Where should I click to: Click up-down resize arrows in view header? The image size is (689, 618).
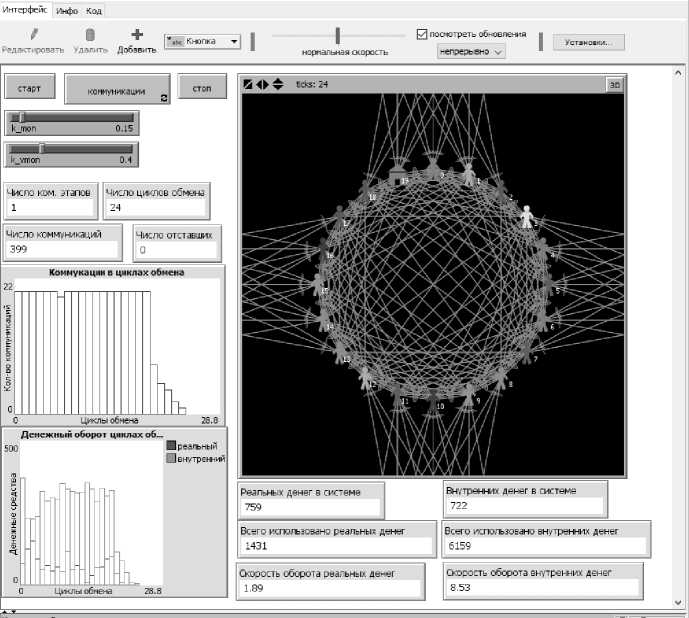(278, 84)
